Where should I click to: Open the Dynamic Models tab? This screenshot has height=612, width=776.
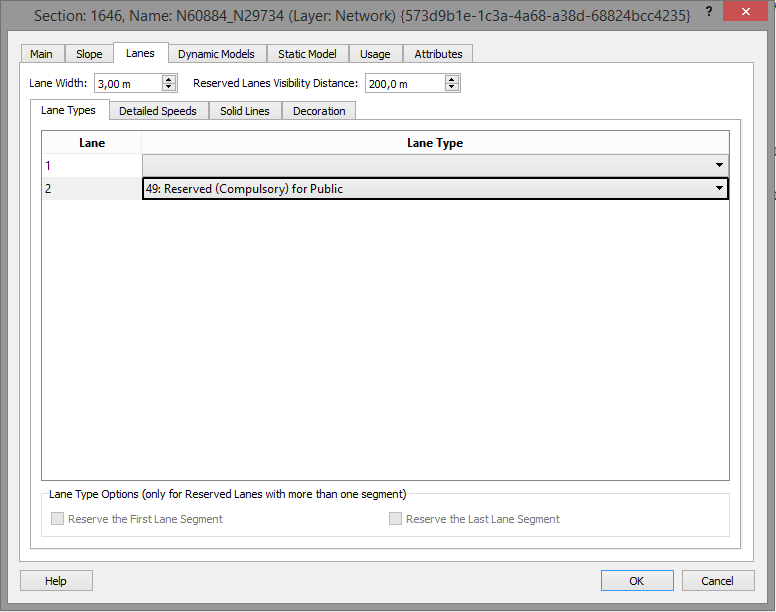(x=216, y=54)
